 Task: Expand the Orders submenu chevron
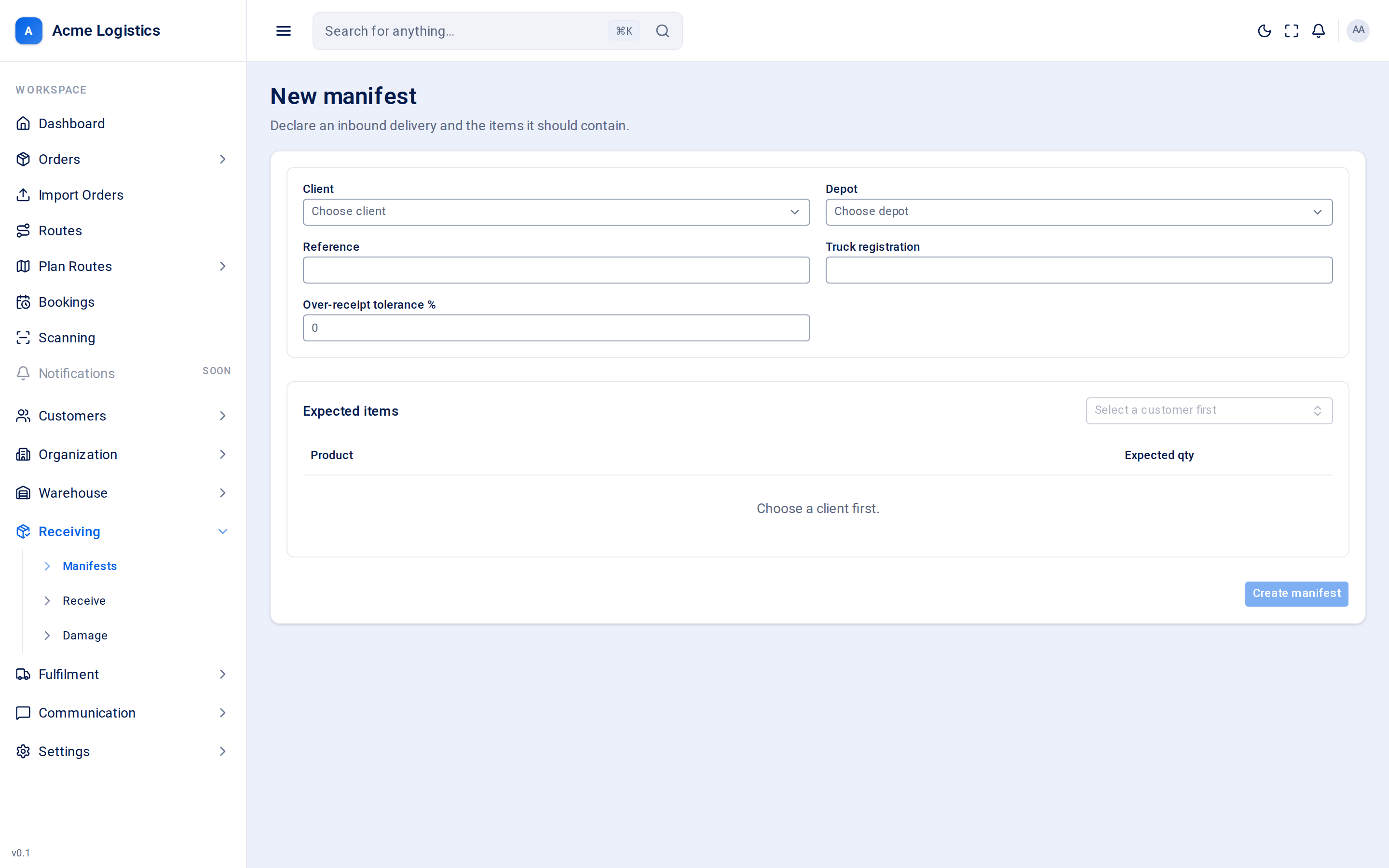click(223, 159)
